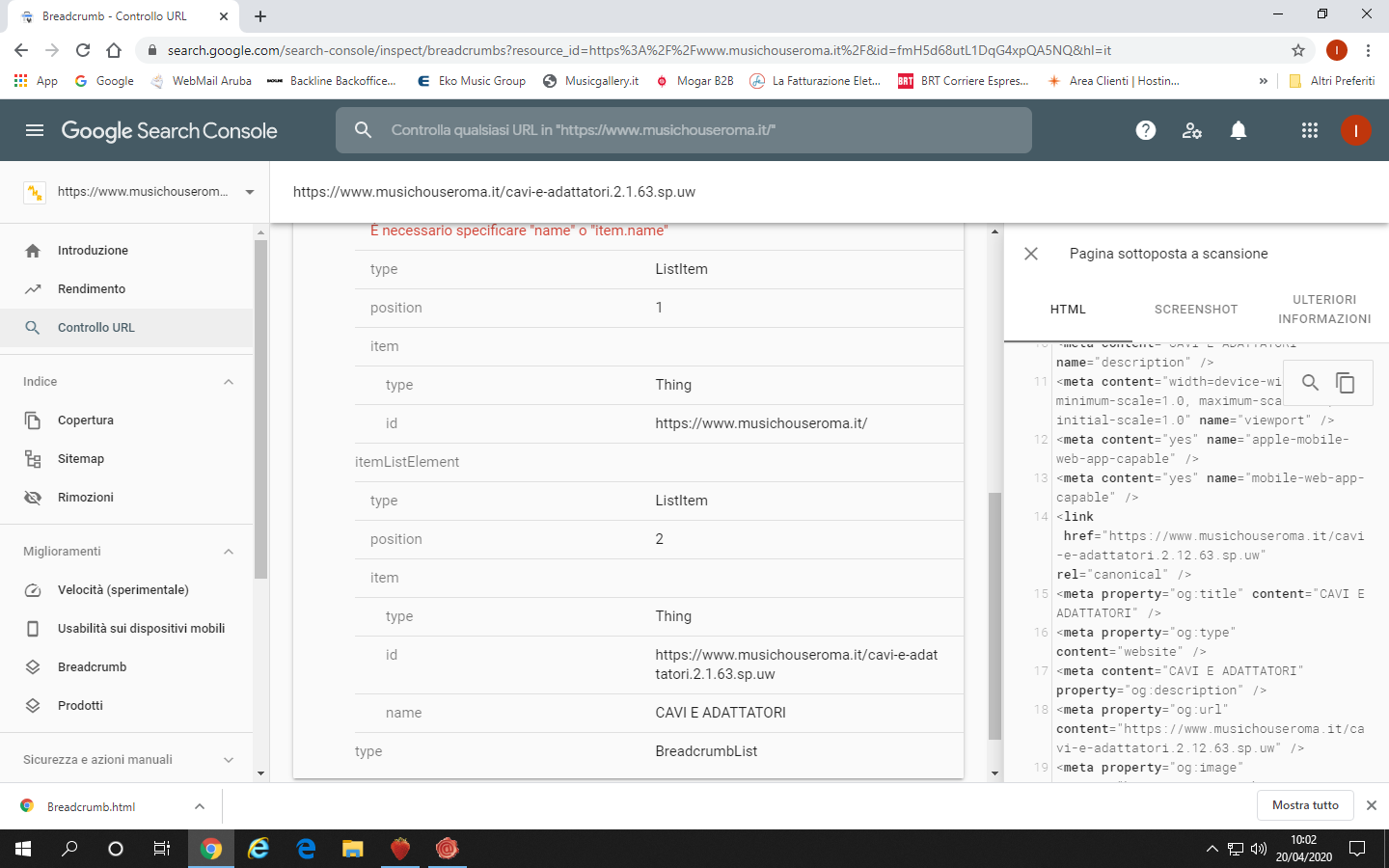Open the volume control in tray
This screenshot has width=1389, height=868.
coord(1258,849)
